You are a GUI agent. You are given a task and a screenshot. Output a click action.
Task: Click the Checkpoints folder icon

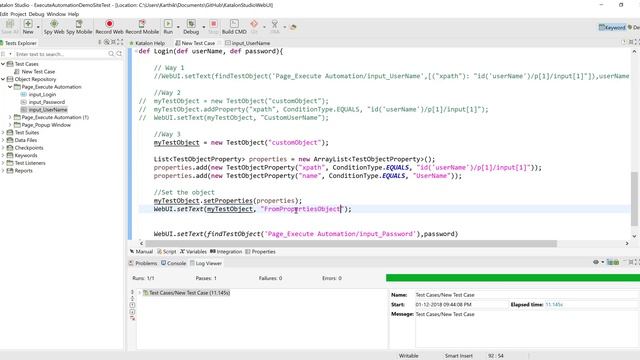10,148
